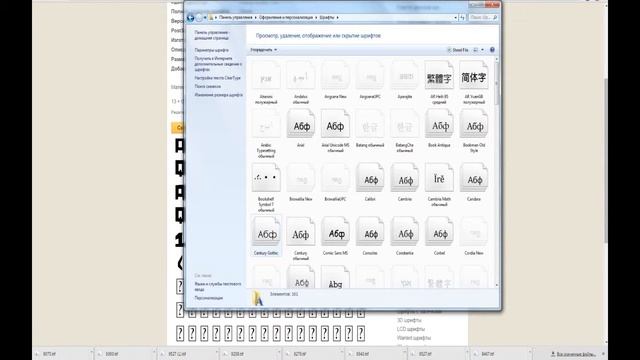Open the Arial font family
The height and width of the screenshot is (360, 640).
point(301,125)
